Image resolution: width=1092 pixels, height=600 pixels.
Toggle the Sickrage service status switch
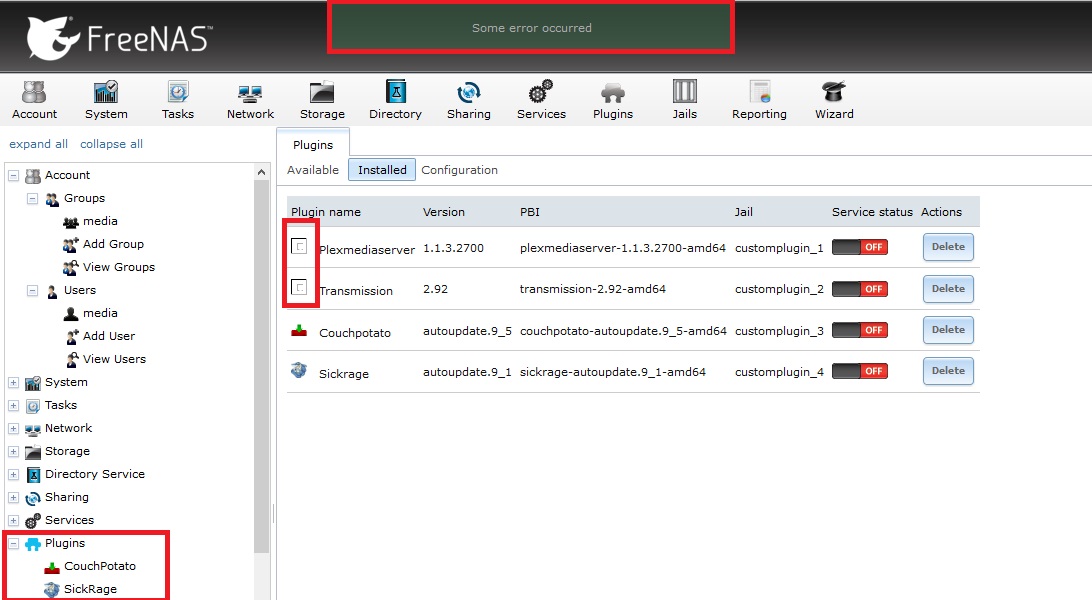click(x=859, y=371)
